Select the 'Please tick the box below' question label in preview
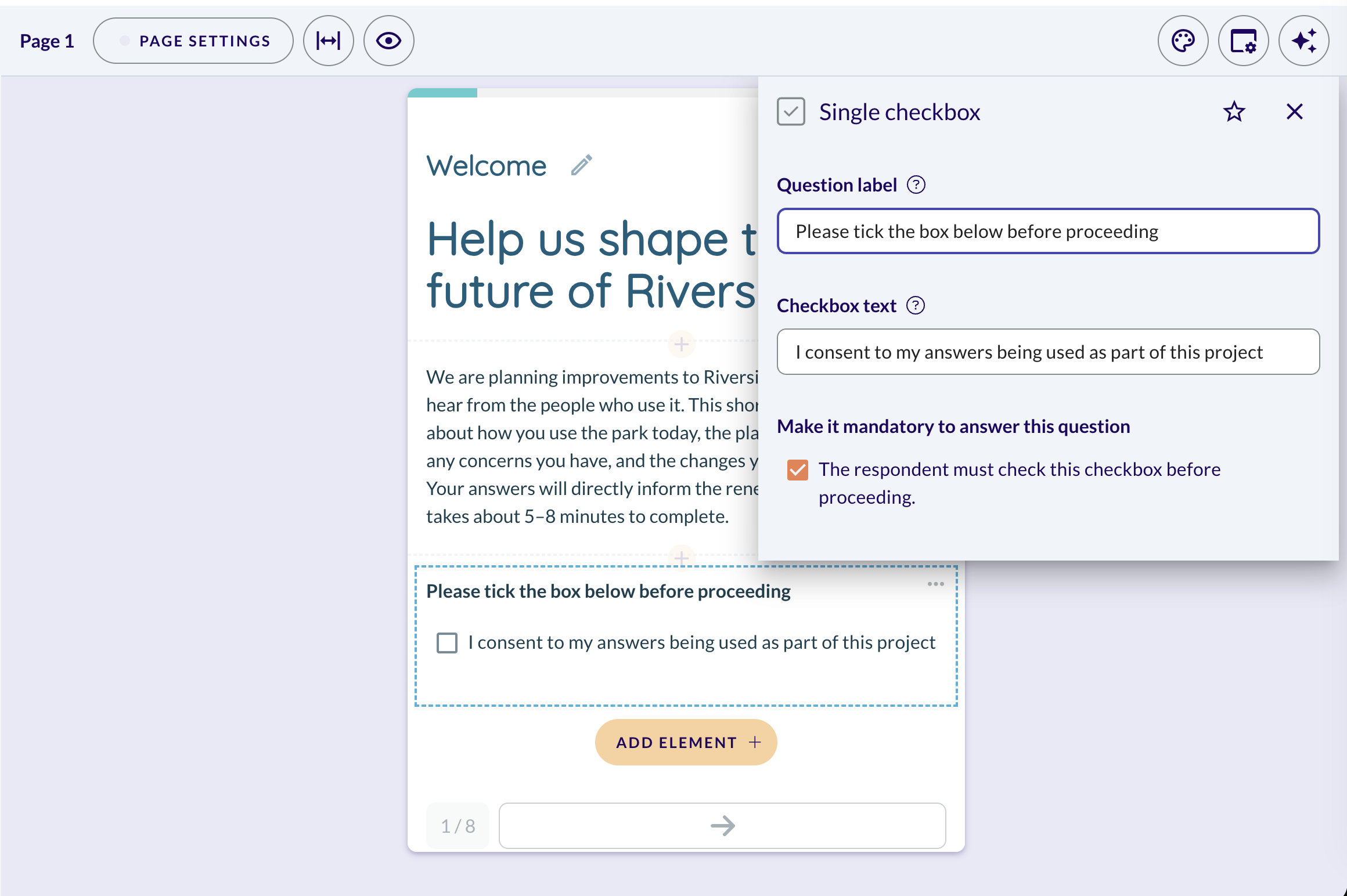 [x=608, y=591]
